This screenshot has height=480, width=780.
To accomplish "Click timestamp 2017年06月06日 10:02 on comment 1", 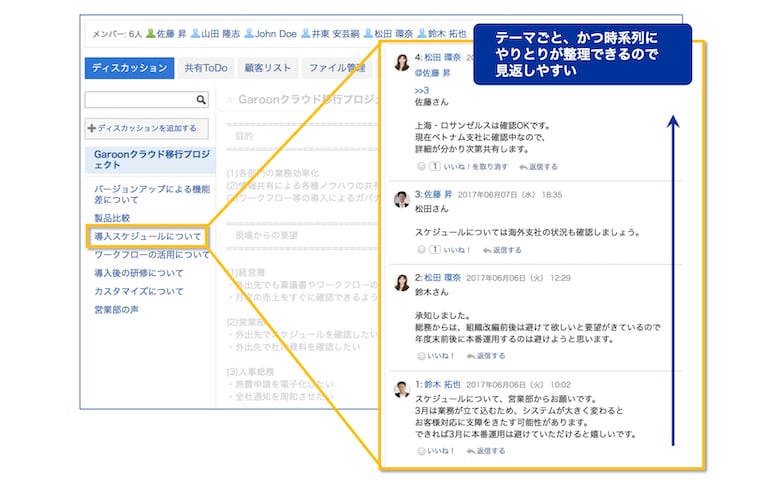I will (x=518, y=385).
